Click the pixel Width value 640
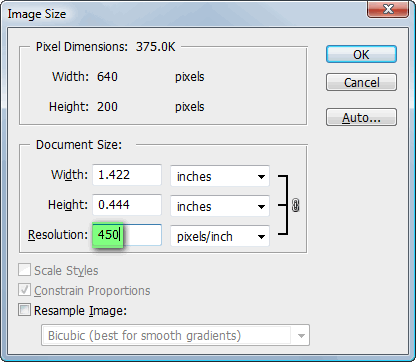The height and width of the screenshot is (362, 416). (x=107, y=77)
